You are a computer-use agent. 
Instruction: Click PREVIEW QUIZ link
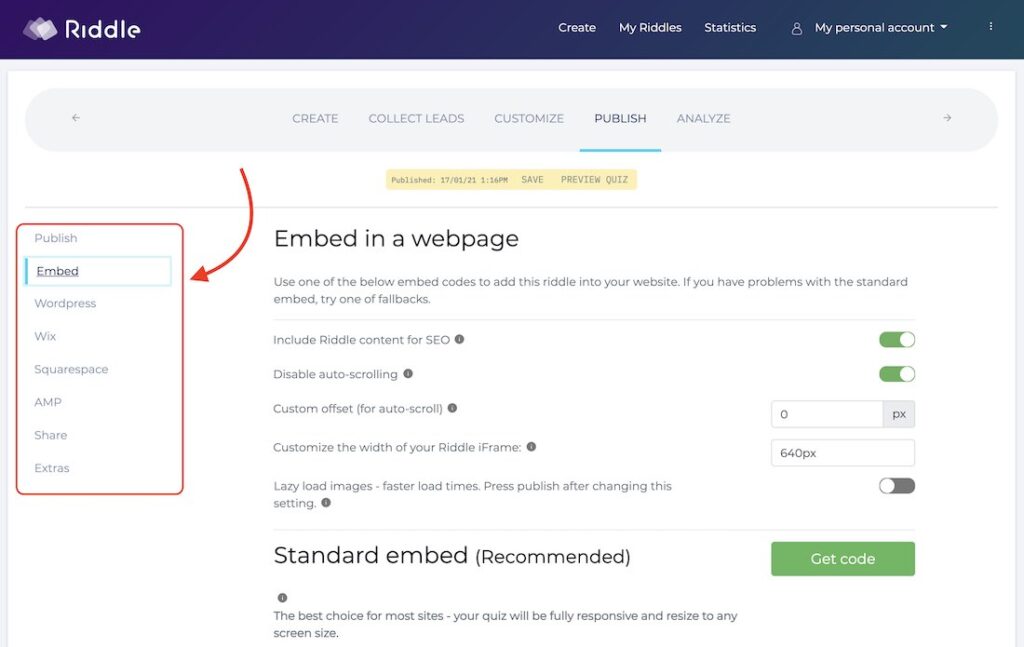[x=594, y=180]
